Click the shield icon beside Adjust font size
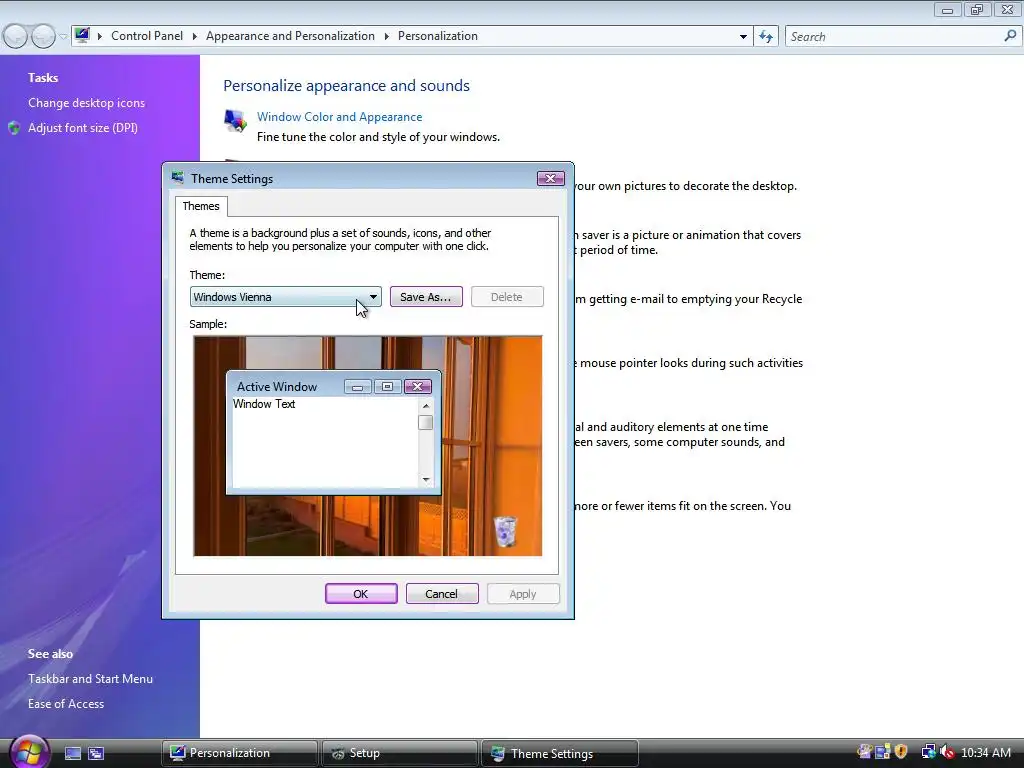 [14, 128]
